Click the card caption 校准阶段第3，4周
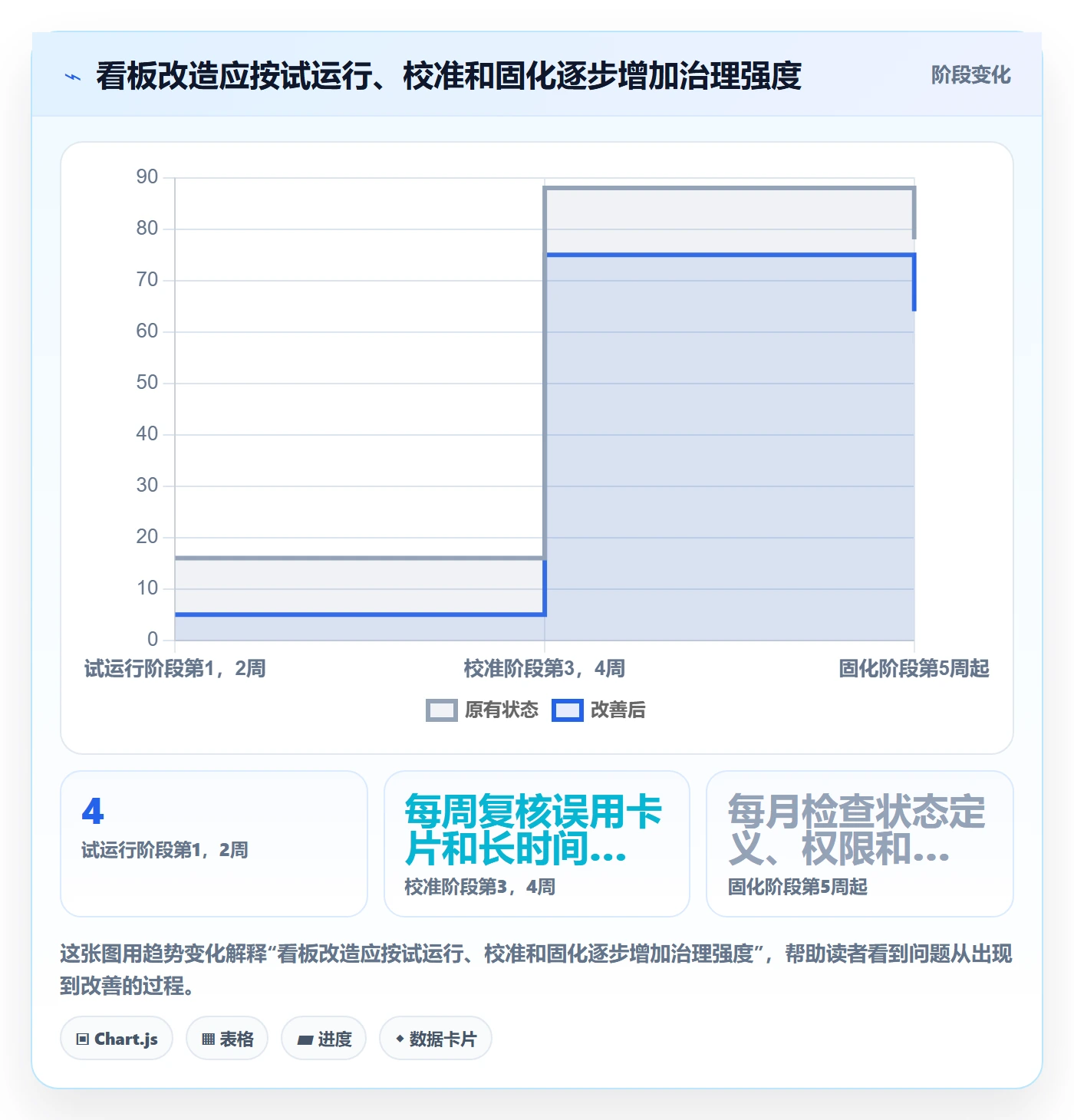 tap(480, 888)
